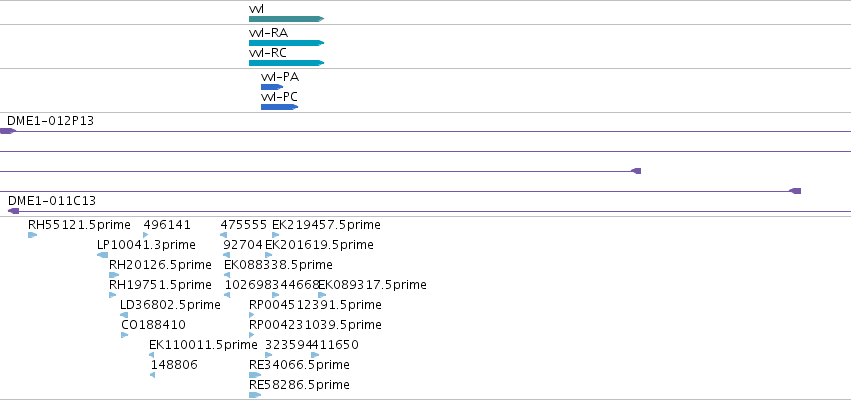Select the vvl-RA transcript arrow
Screen dimensions: 851x400
pyautogui.click(x=287, y=43)
